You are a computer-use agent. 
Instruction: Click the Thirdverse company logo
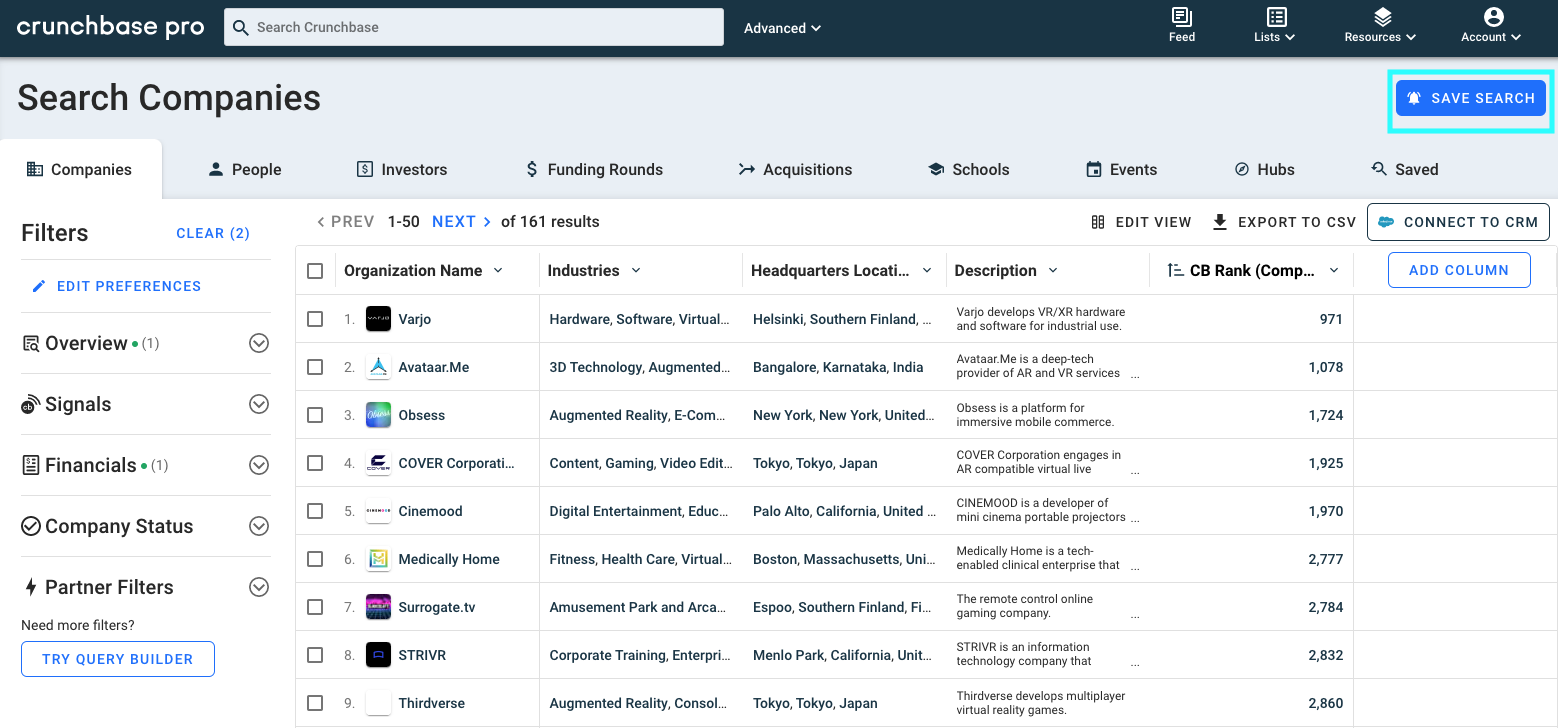tap(378, 703)
